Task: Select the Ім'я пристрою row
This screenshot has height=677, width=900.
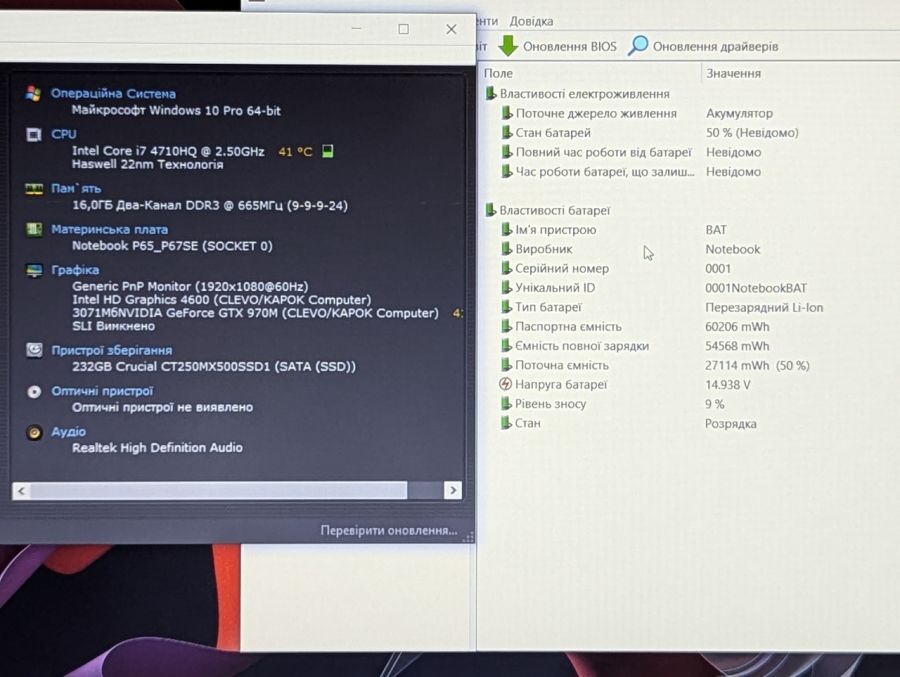Action: (x=689, y=230)
